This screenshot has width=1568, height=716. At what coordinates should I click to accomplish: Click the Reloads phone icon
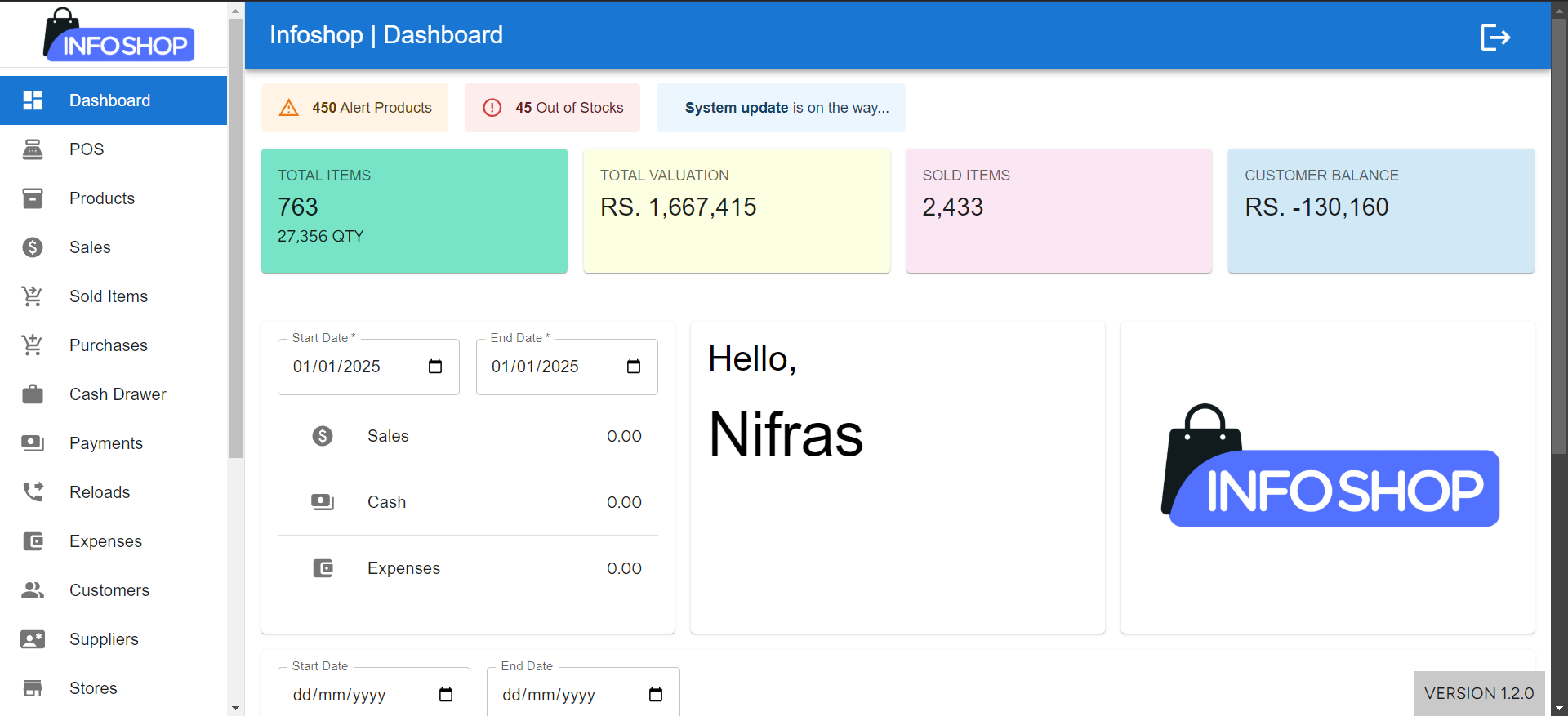pos(33,492)
